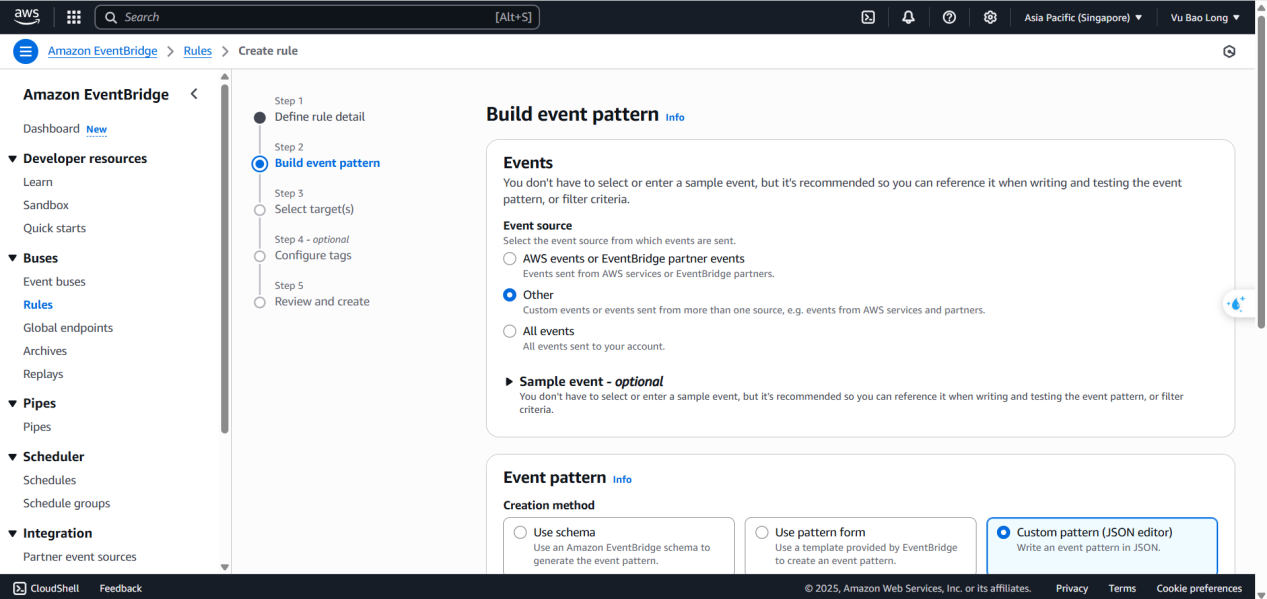This screenshot has height=599, width=1267.
Task: Open Event buses in the sidebar
Action: pos(55,282)
